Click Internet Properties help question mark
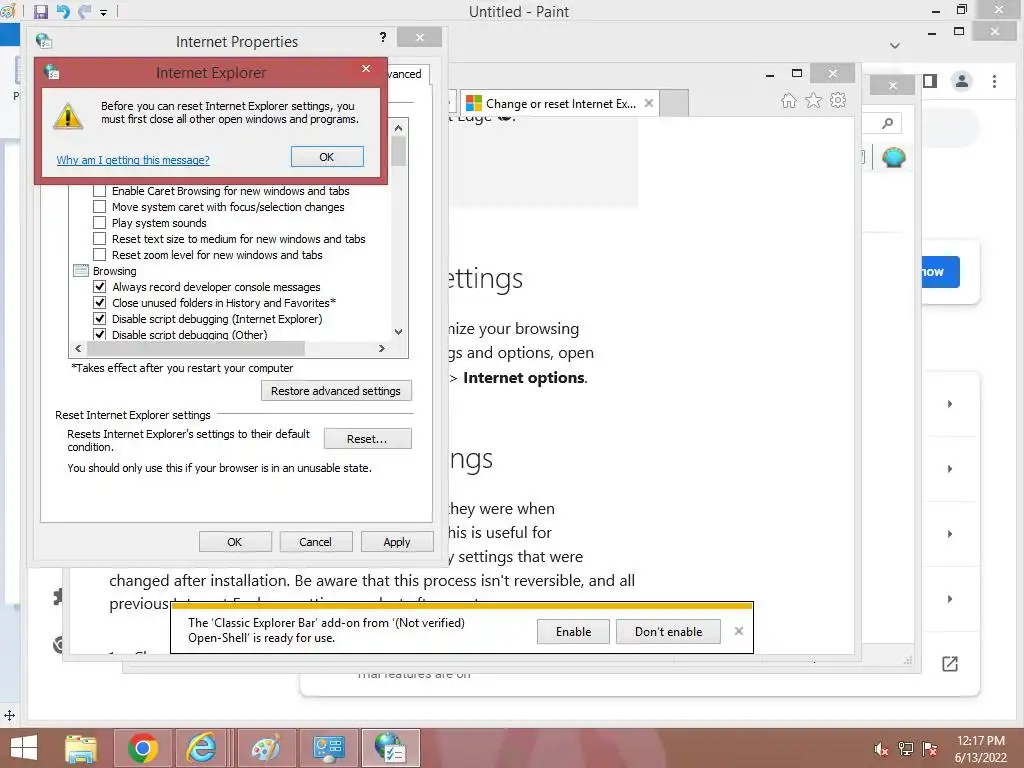The width and height of the screenshot is (1024, 768). [x=383, y=37]
